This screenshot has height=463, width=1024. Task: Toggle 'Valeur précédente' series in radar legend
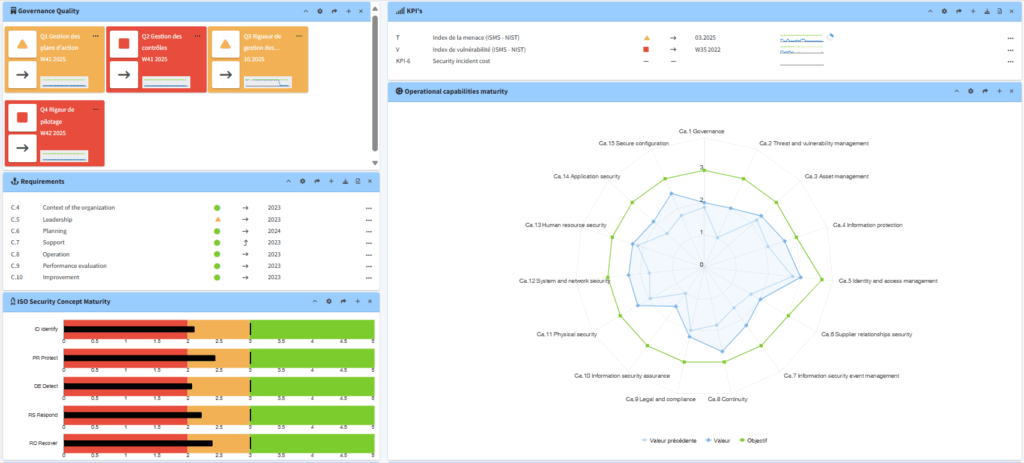click(x=670, y=440)
